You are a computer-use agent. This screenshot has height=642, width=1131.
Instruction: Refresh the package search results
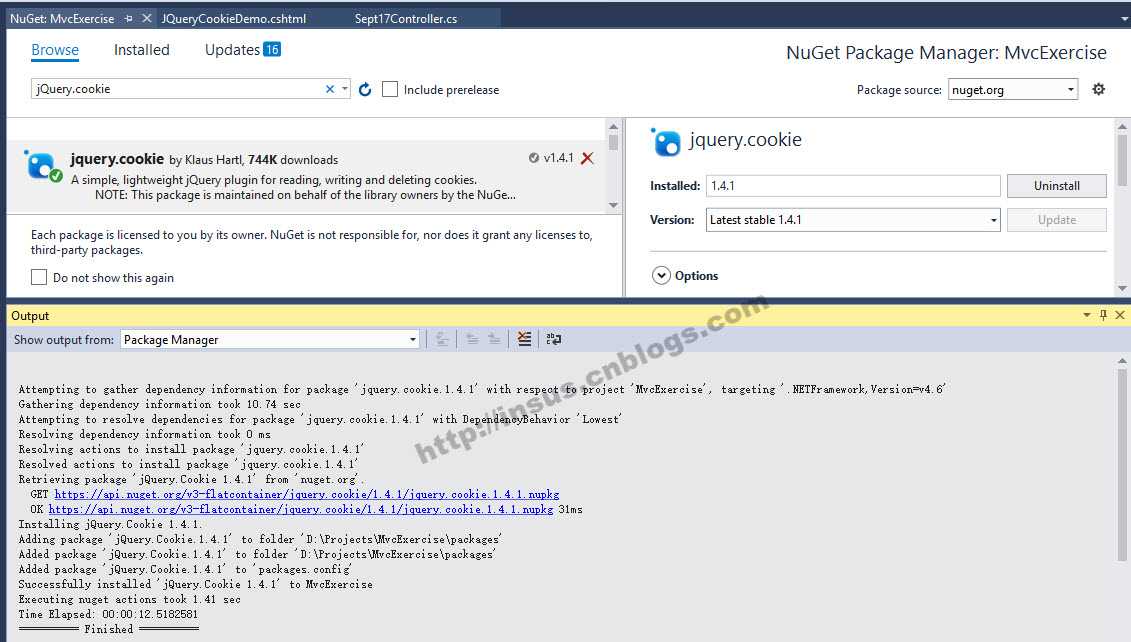coord(365,89)
